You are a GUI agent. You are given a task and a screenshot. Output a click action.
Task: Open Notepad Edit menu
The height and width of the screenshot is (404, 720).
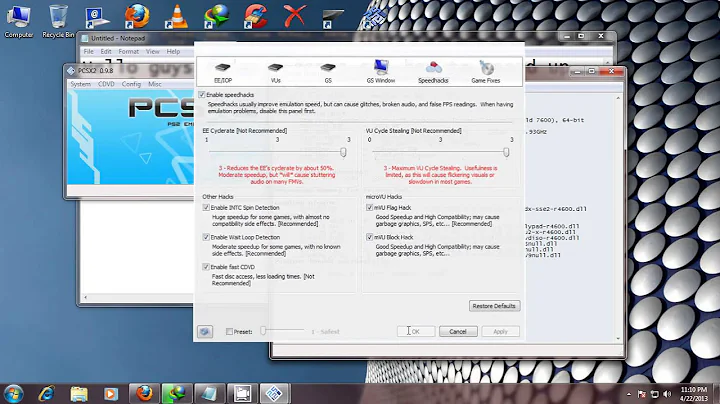point(106,51)
